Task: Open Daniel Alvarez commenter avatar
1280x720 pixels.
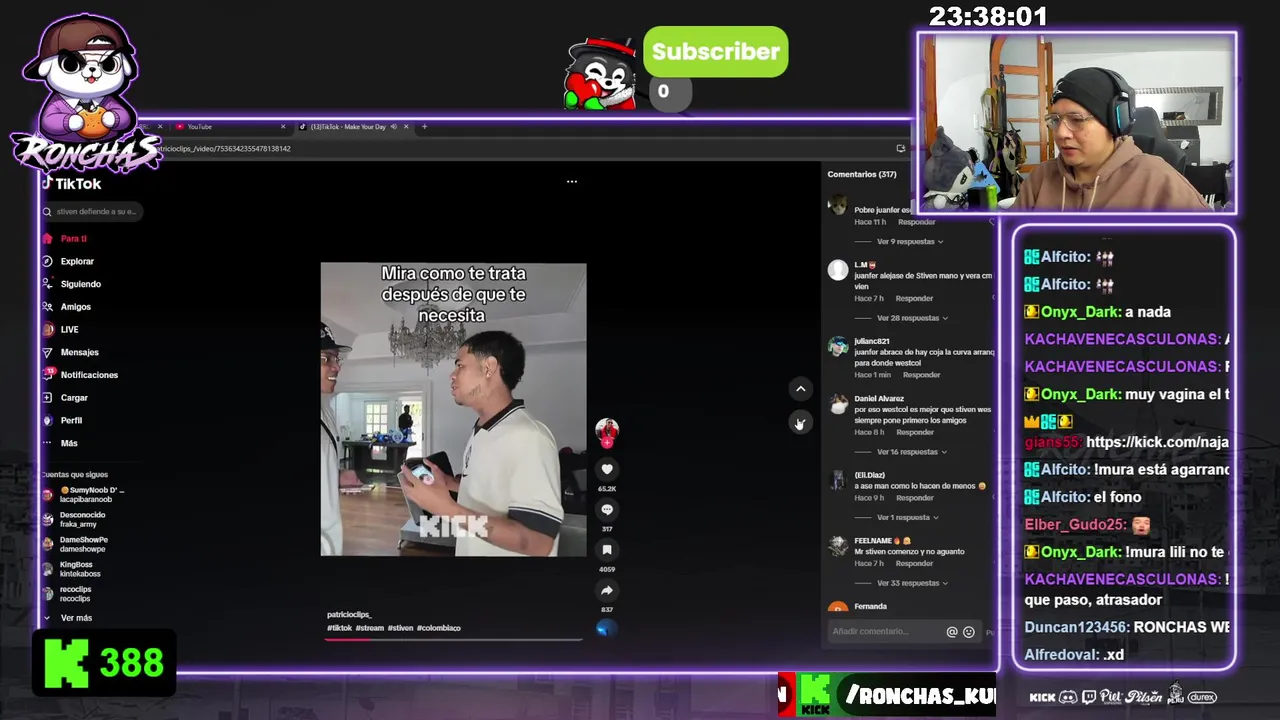Action: coord(838,404)
